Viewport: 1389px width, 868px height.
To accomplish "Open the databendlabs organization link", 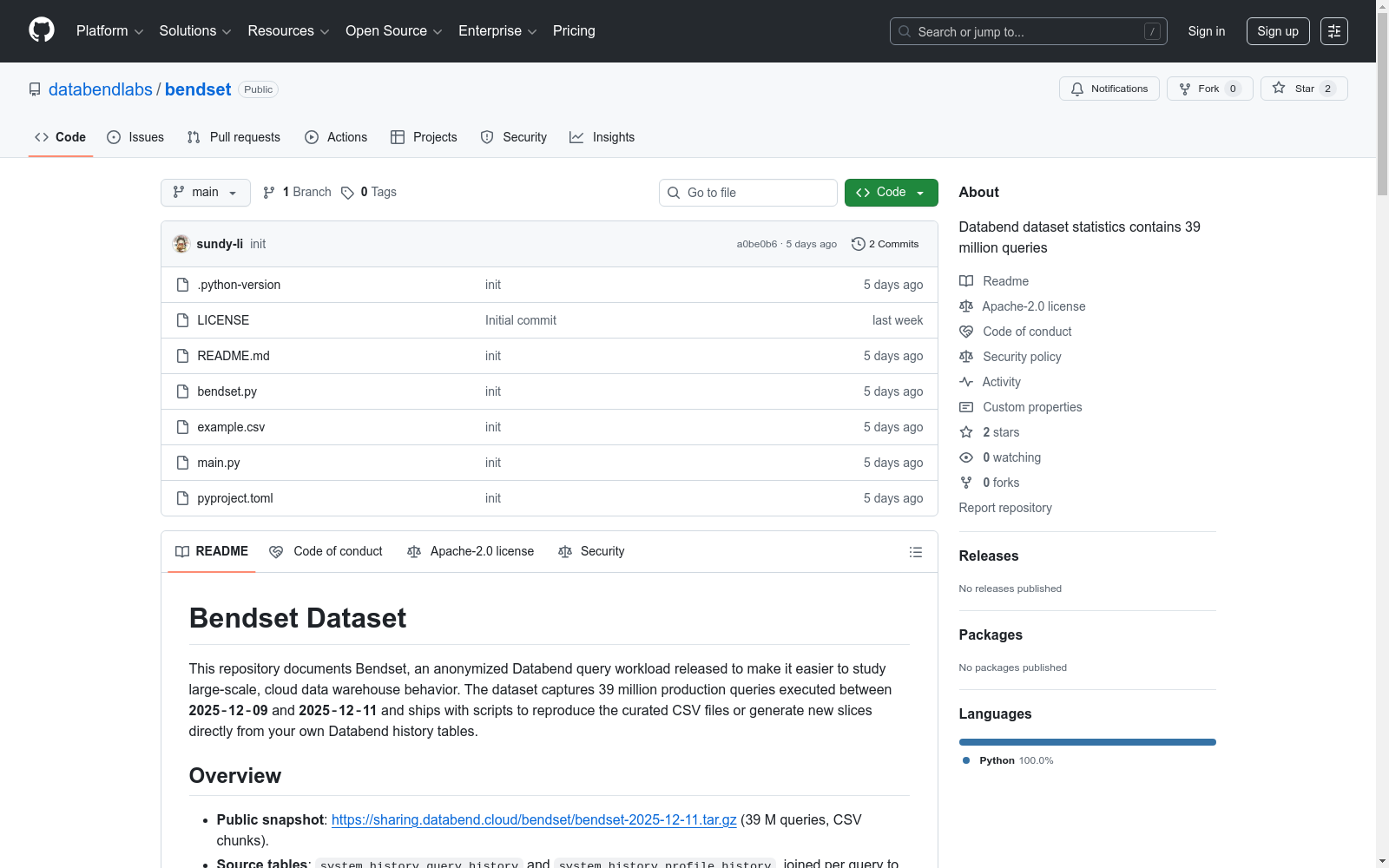I will coord(101,89).
